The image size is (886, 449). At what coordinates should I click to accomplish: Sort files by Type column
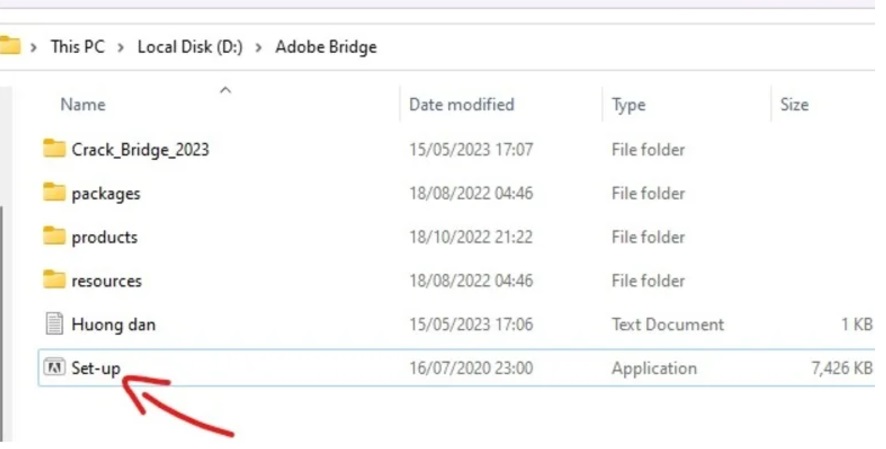click(x=628, y=104)
